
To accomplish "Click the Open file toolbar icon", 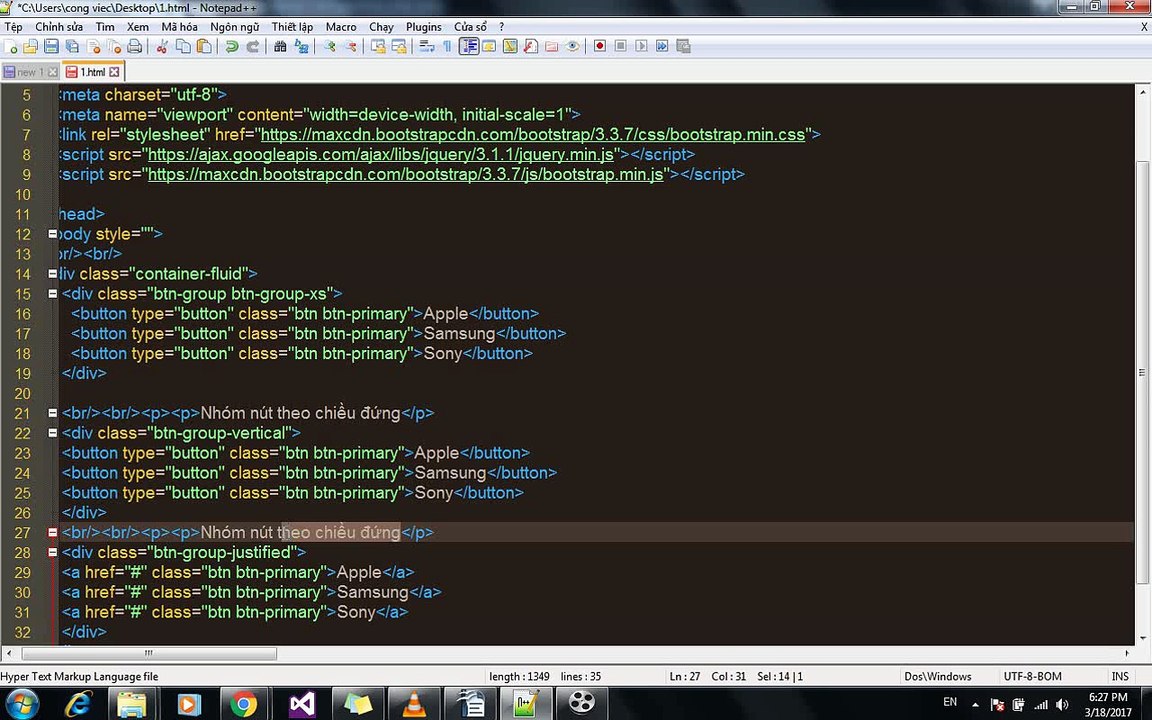I will pos(30,46).
